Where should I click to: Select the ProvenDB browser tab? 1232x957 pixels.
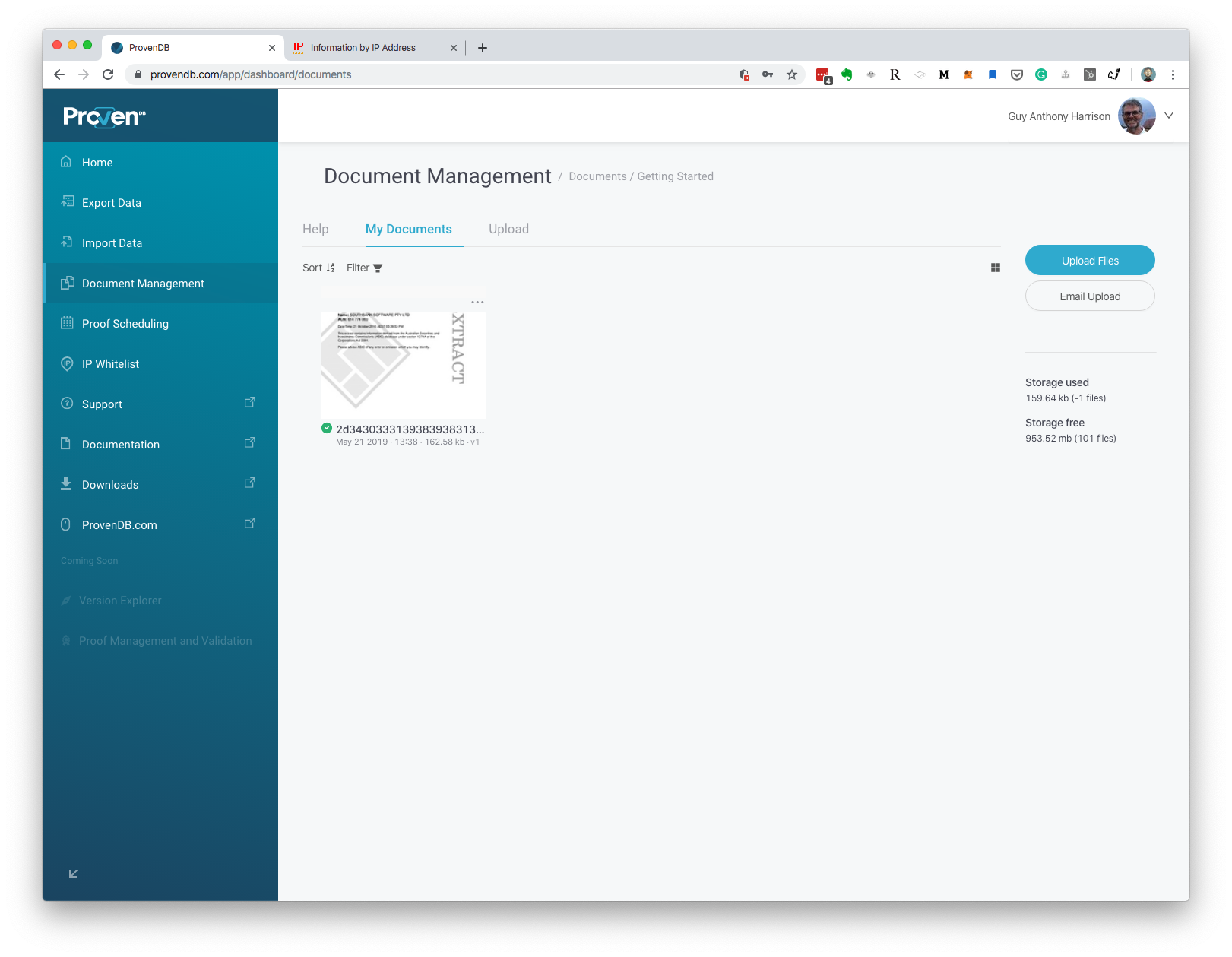(x=193, y=48)
